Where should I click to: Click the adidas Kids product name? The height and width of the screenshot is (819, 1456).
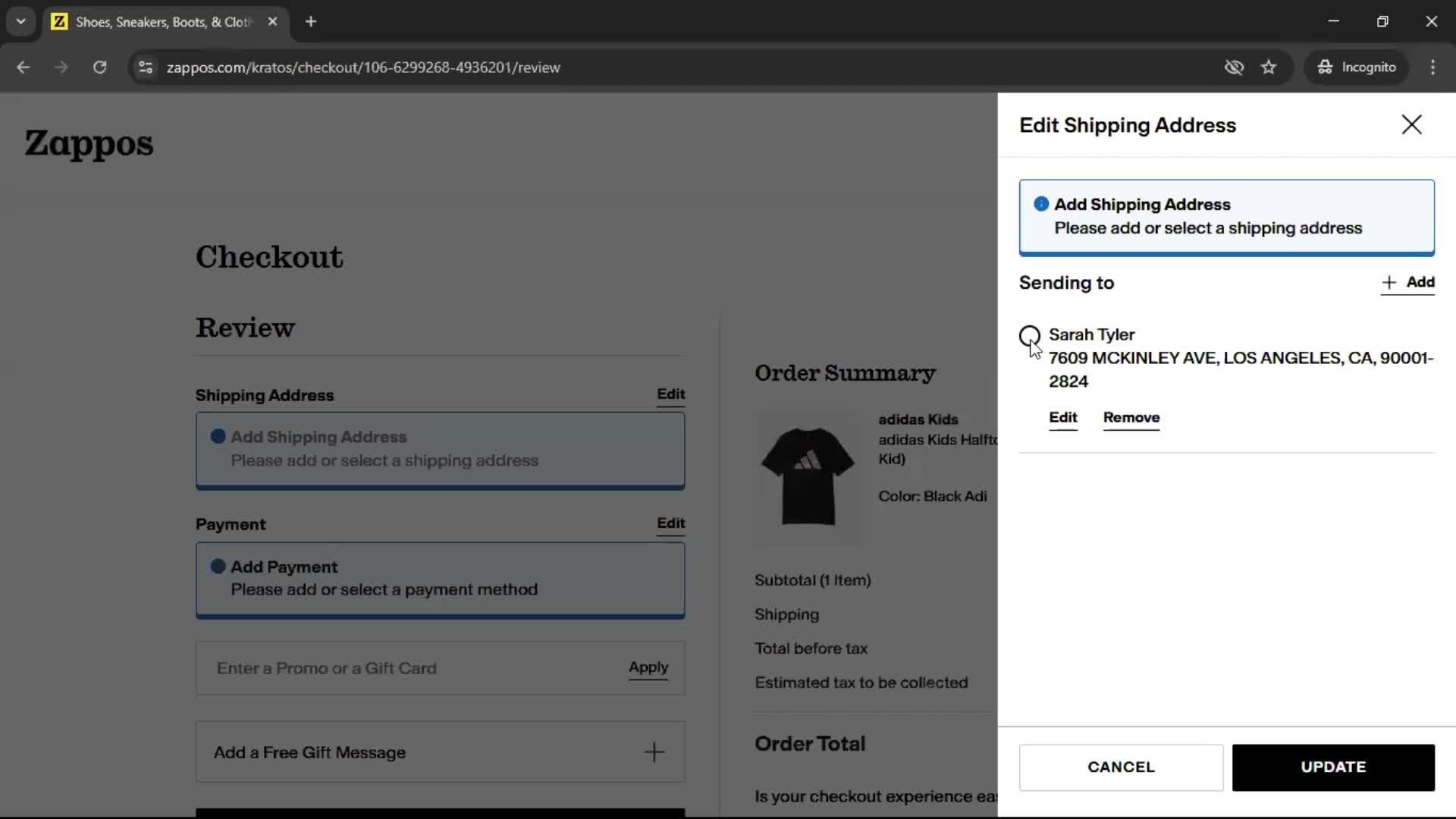(938, 449)
